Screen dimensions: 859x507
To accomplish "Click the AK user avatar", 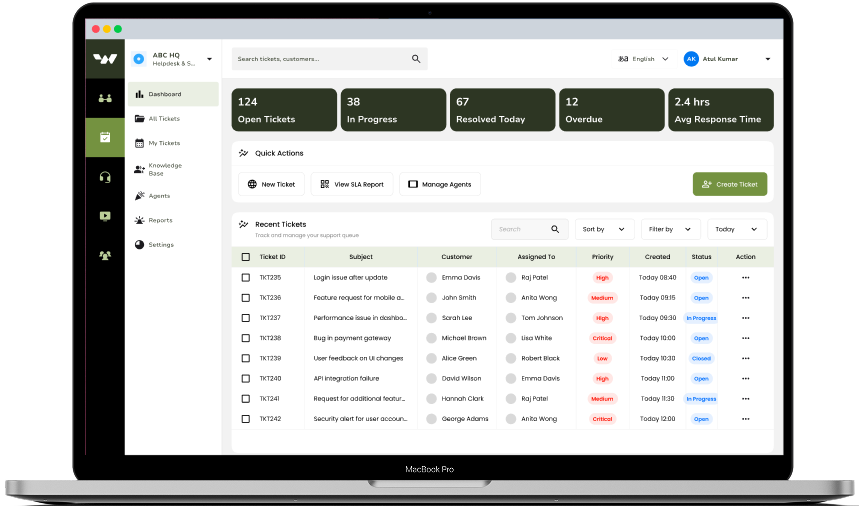I will [691, 59].
